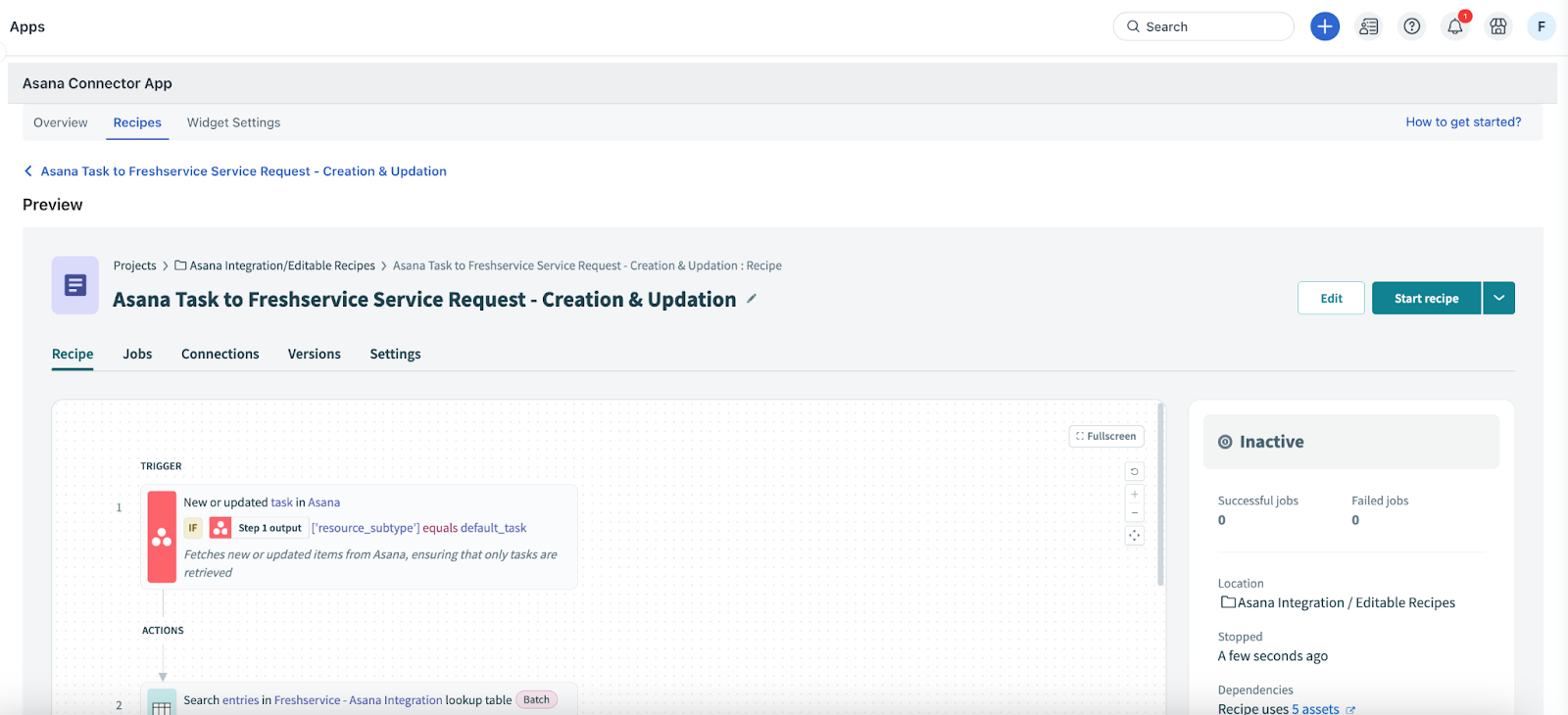Click the back chevron beside recipe title
Screen dimensions: 1568x715
[28, 171]
